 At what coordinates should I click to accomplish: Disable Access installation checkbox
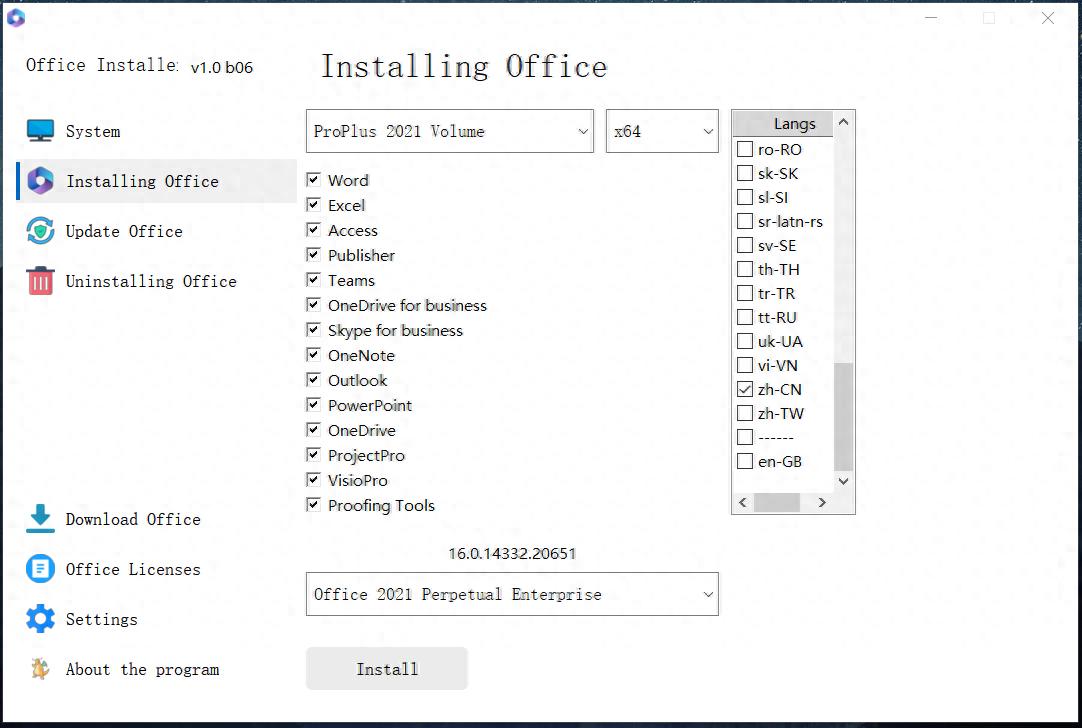click(x=313, y=229)
